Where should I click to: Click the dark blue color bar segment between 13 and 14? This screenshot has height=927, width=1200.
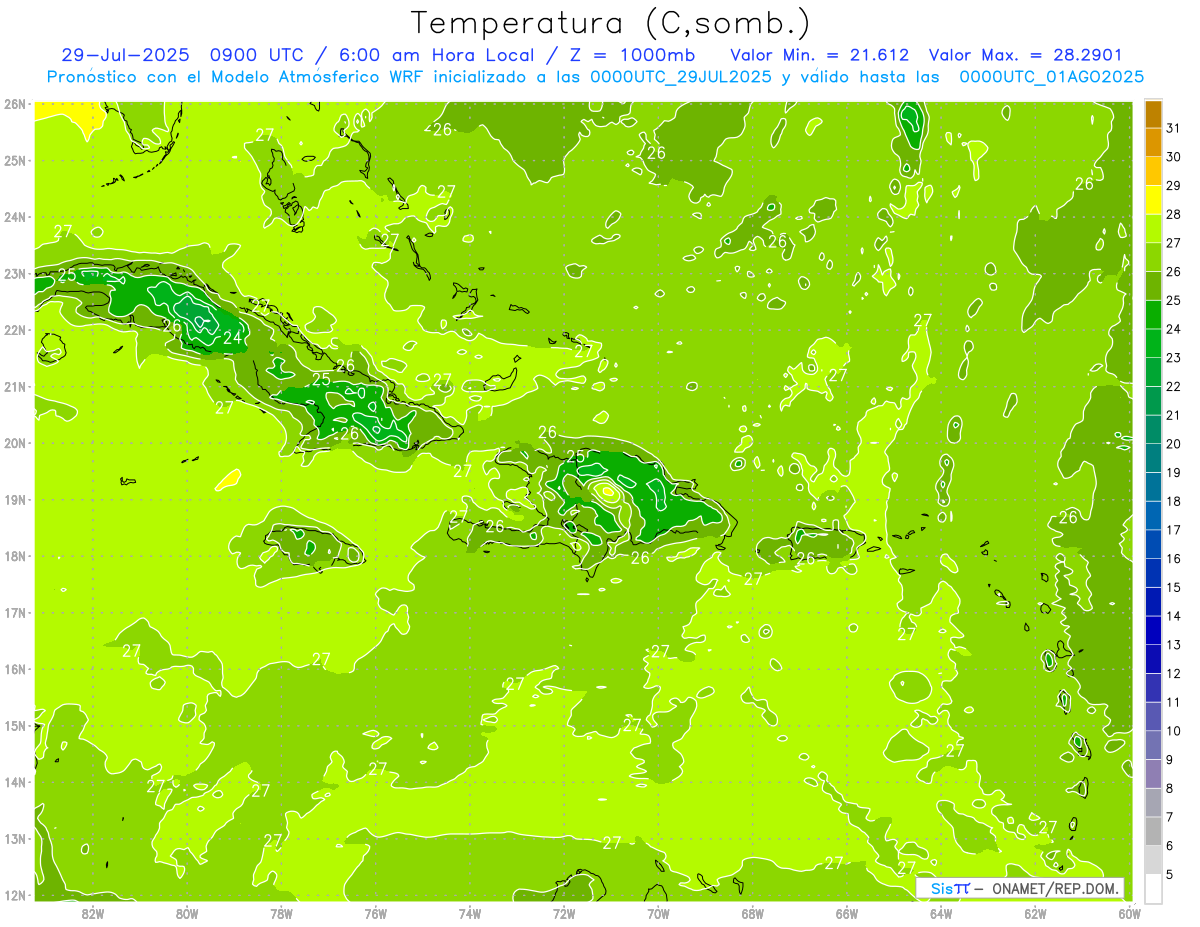[1153, 630]
